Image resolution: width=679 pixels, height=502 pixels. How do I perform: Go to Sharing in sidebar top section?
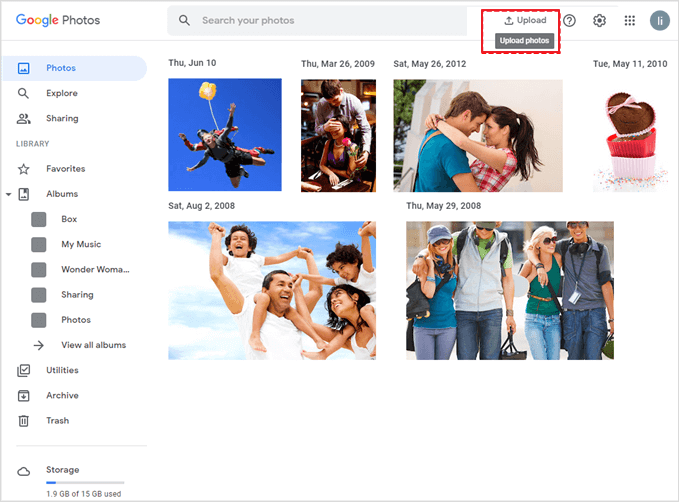(x=62, y=118)
